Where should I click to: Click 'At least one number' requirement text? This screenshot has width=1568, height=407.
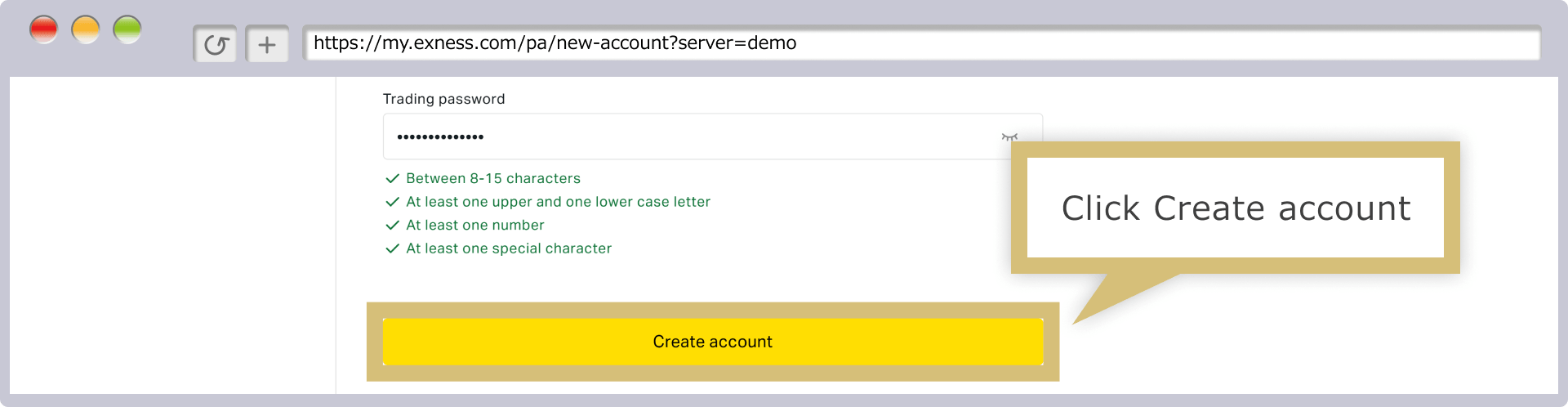pos(474,225)
